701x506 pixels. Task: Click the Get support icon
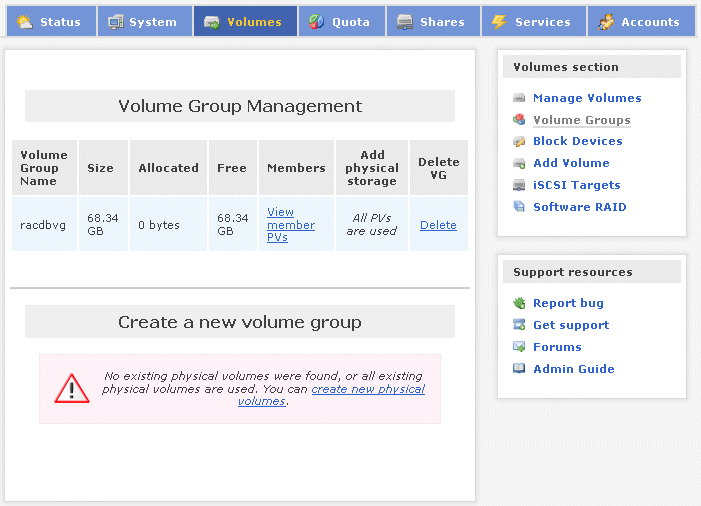519,325
